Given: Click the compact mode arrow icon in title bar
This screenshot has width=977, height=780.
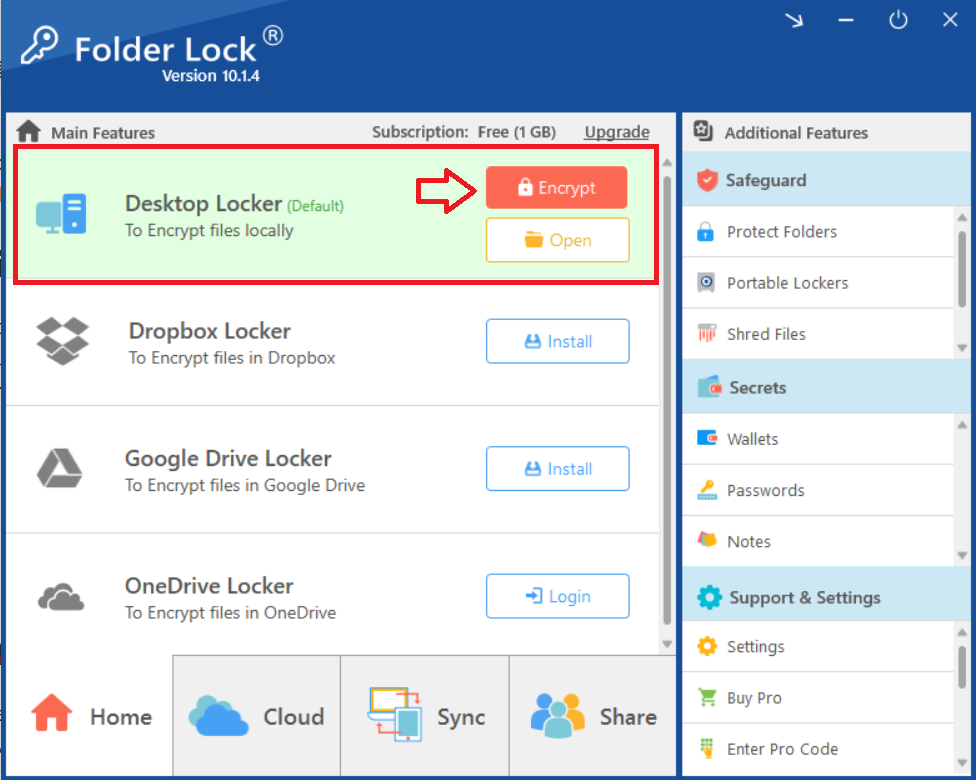Looking at the screenshot, I should [x=794, y=21].
